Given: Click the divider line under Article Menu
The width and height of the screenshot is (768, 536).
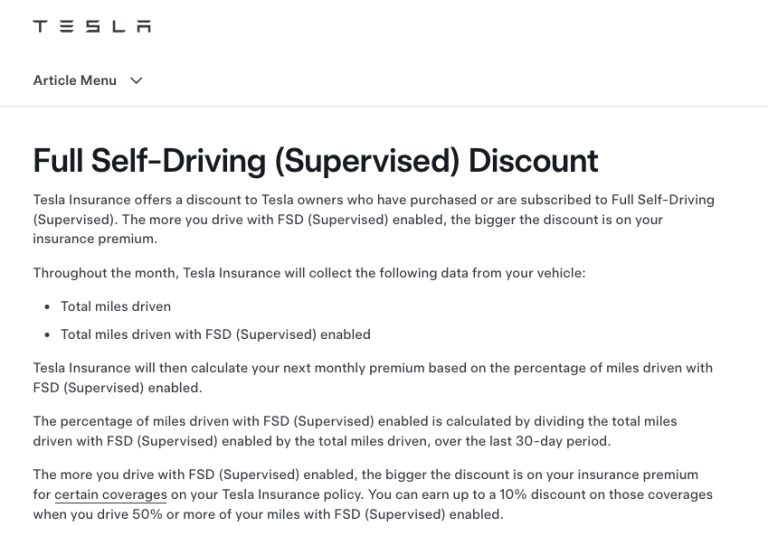Looking at the screenshot, I should [x=384, y=106].
